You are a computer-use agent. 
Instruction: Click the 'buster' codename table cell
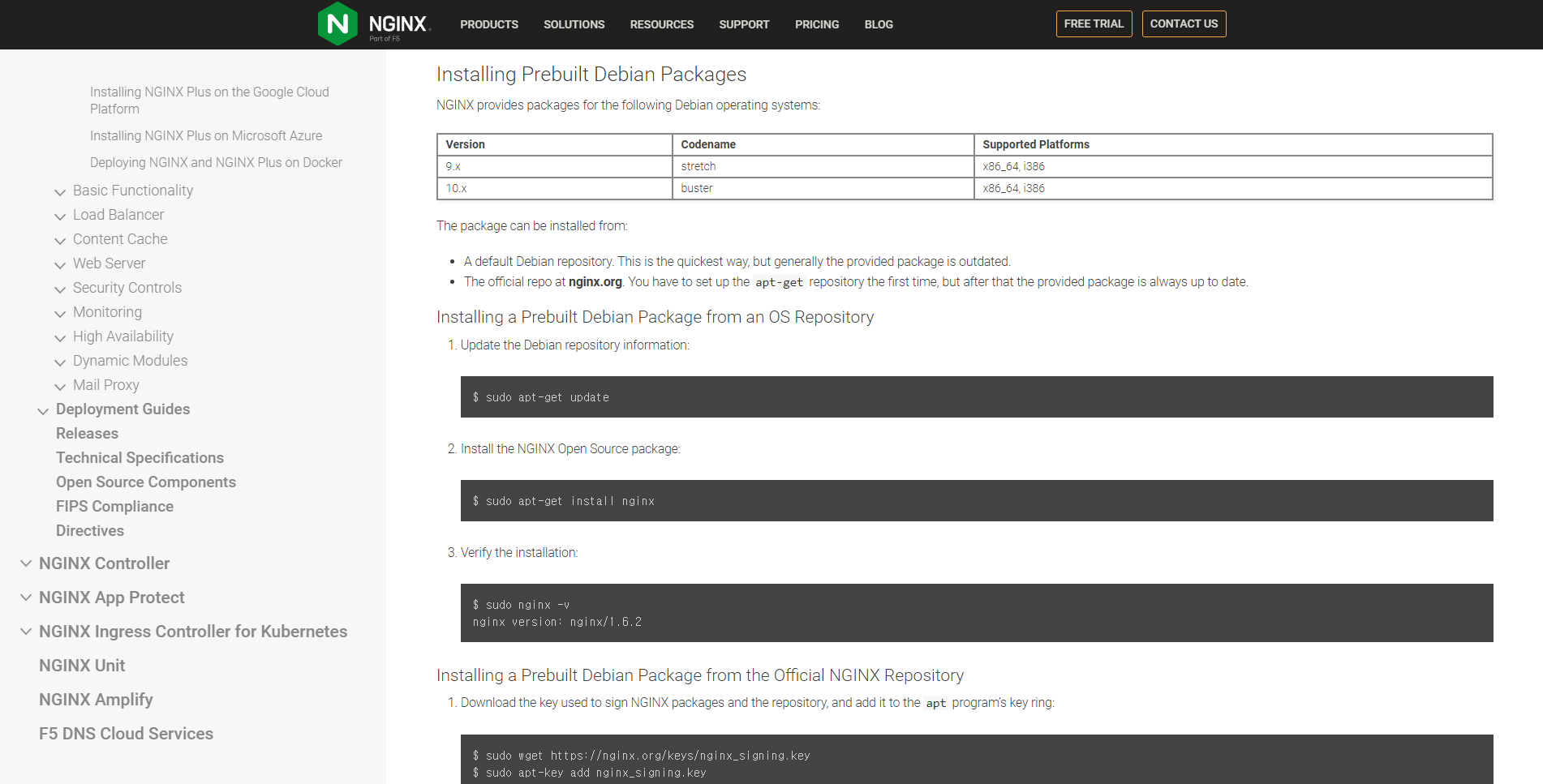tap(823, 188)
